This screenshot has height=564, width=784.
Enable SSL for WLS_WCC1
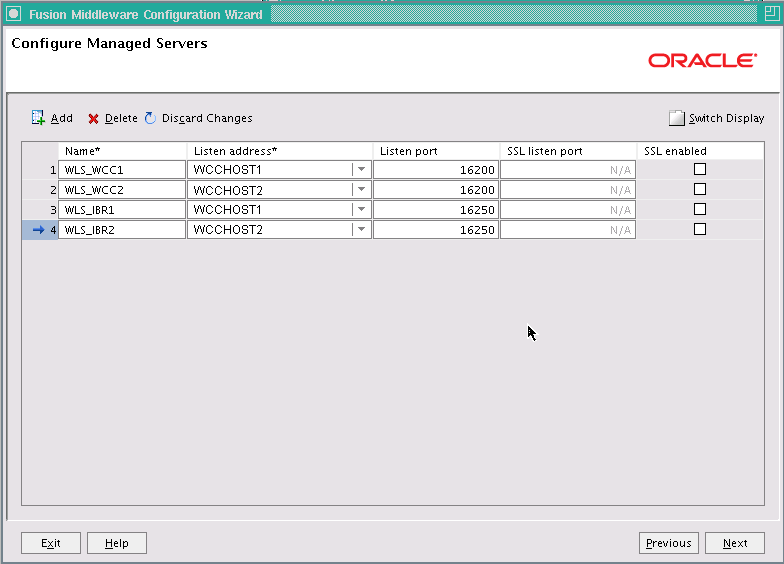(700, 170)
